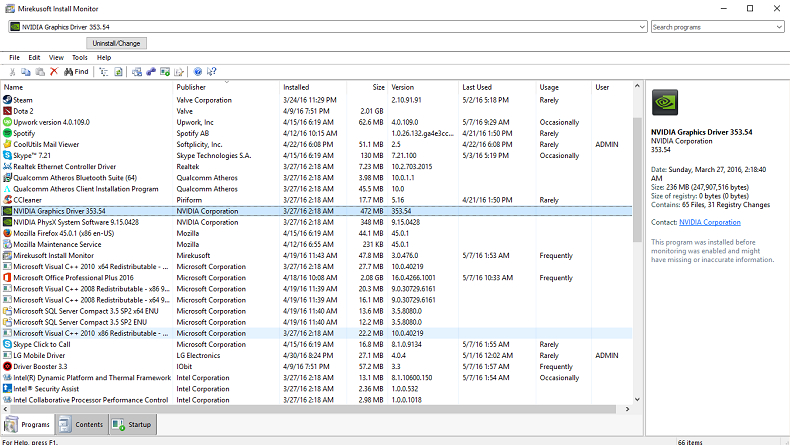Viewport: 790px width, 445px height.
Task: Click the horizontal scrollbar right arrow
Action: tap(627, 409)
